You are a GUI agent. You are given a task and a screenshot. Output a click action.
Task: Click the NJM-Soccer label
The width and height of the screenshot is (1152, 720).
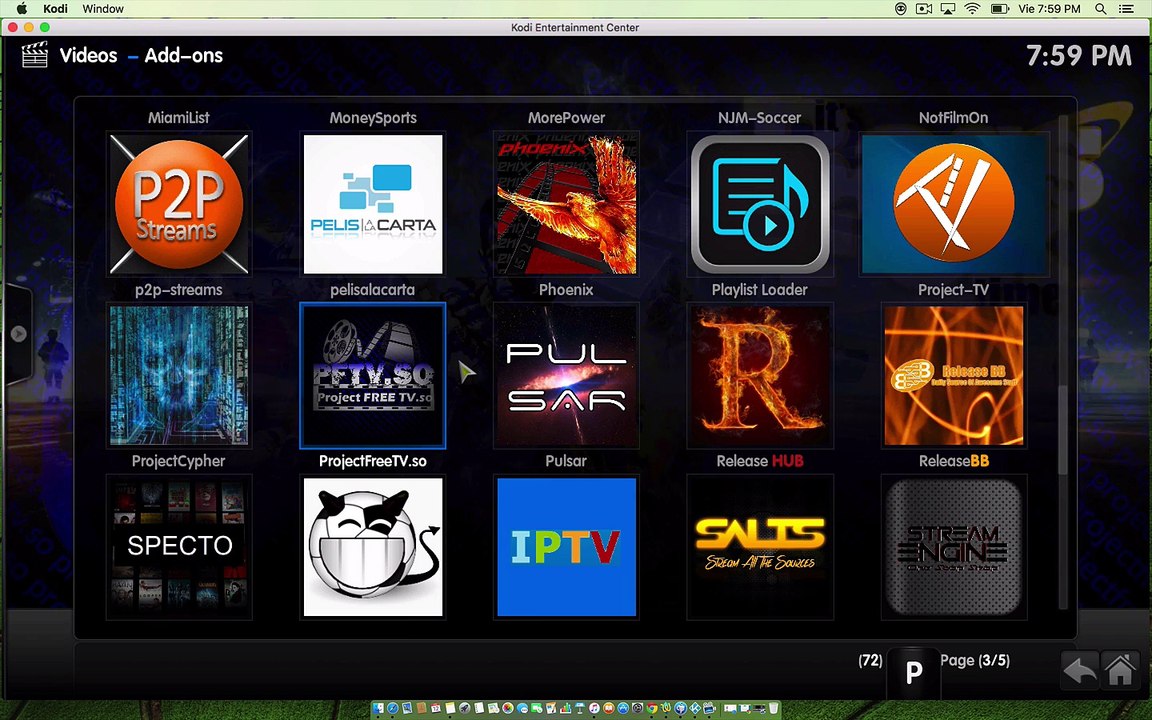click(x=760, y=118)
